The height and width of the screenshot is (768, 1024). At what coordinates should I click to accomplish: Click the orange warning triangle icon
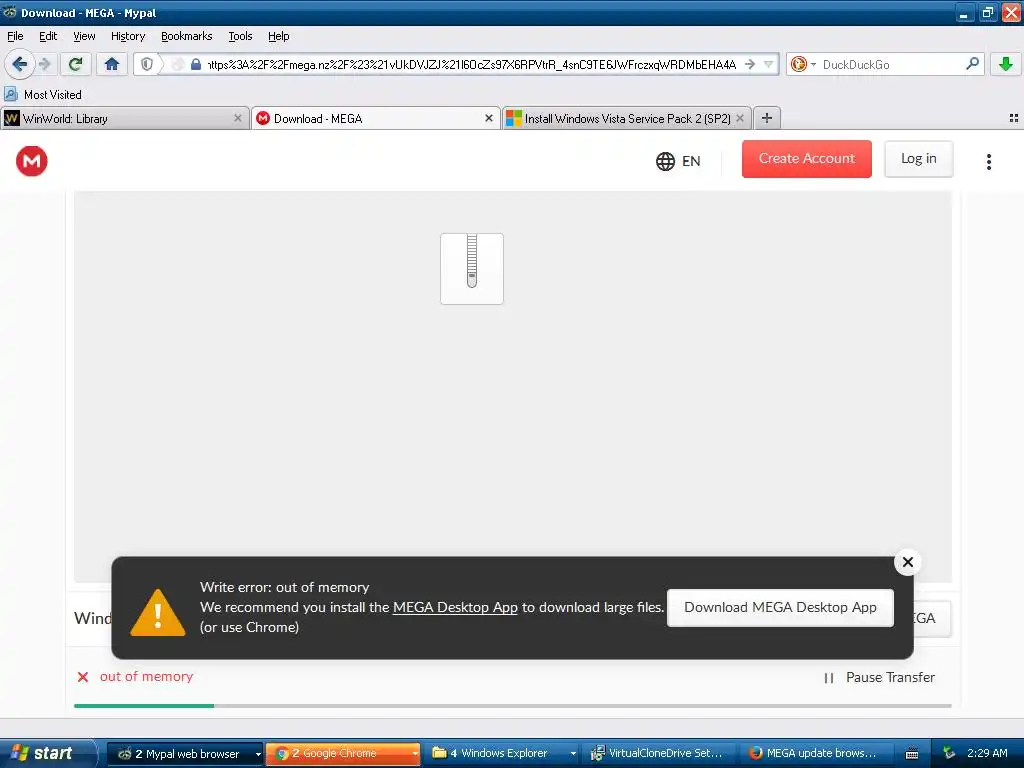coord(158,613)
